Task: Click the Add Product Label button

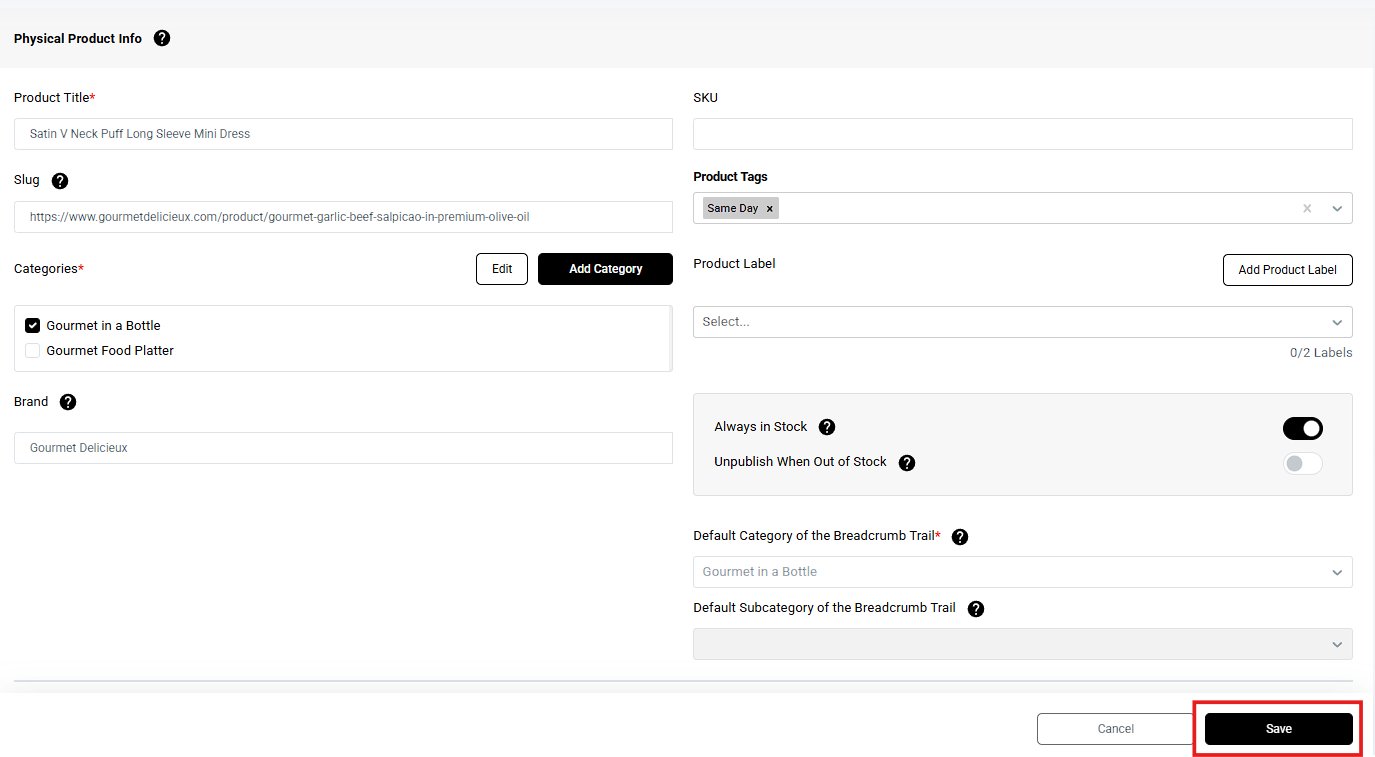Action: [1287, 270]
